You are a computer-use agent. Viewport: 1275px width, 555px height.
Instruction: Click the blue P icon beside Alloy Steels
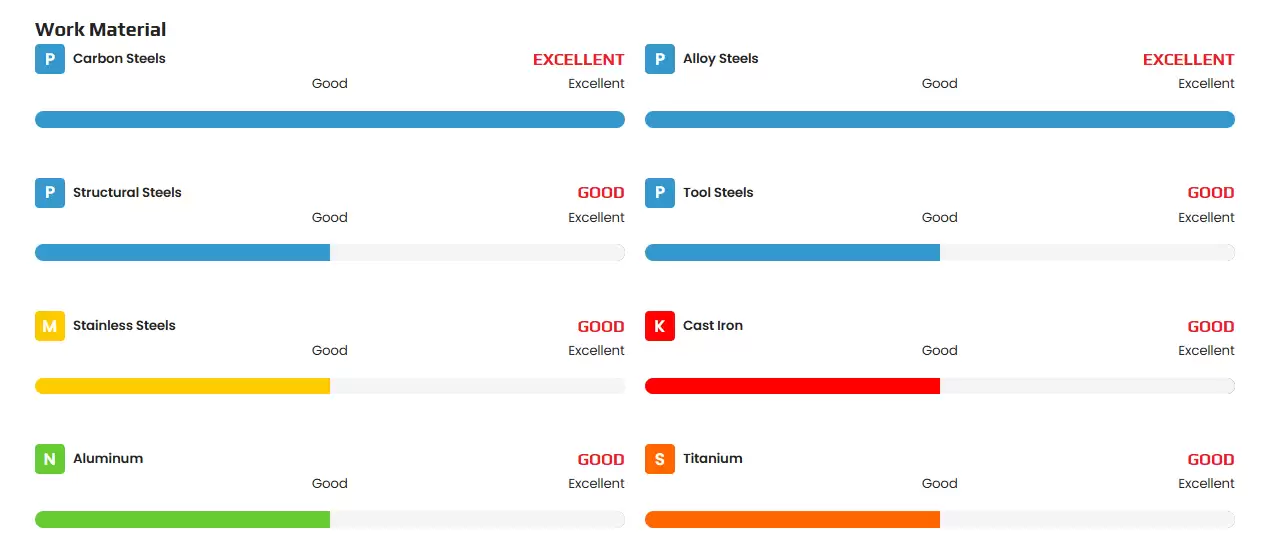pos(660,59)
